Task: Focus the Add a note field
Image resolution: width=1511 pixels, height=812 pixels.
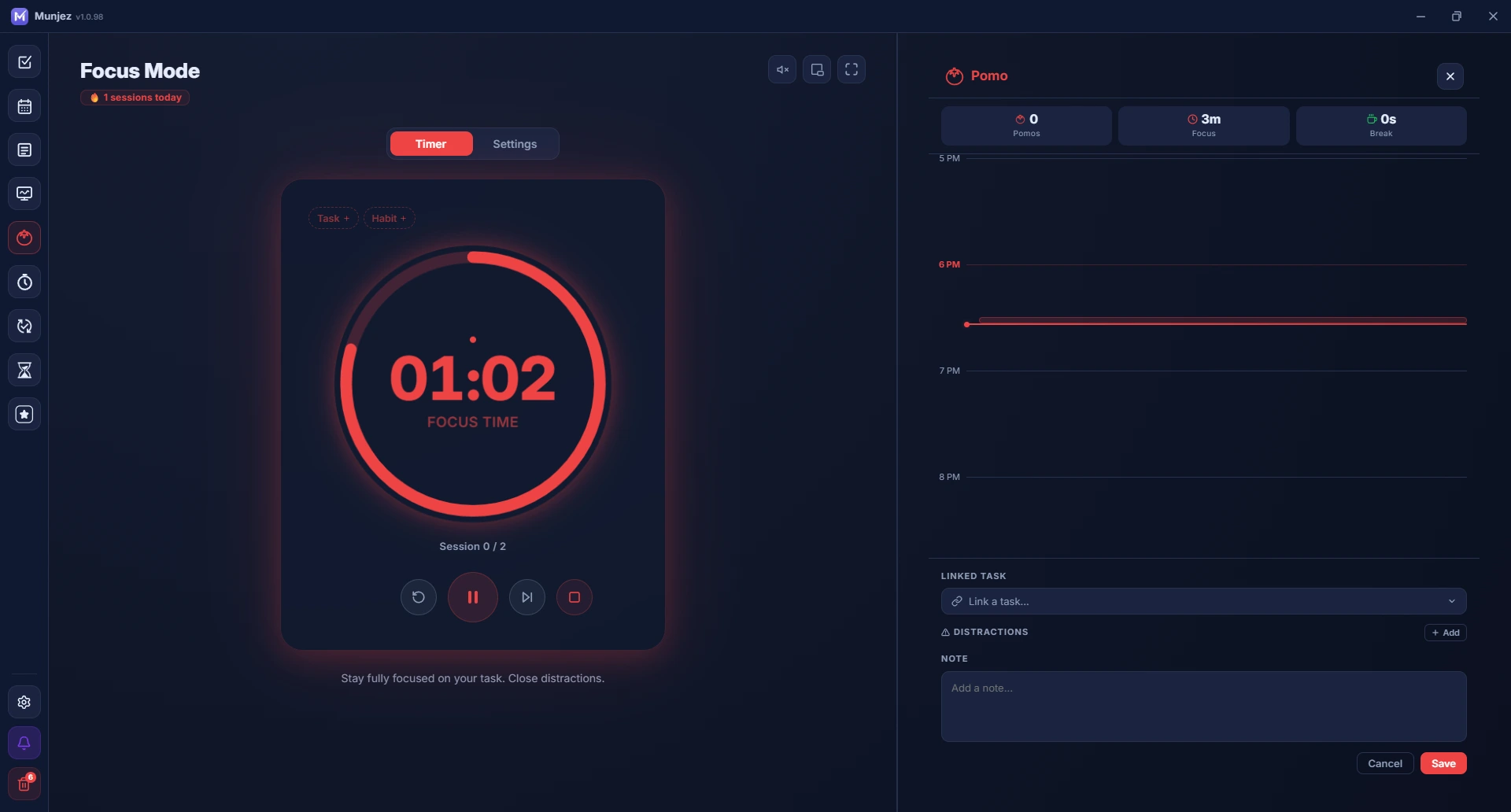Action: click(1203, 707)
